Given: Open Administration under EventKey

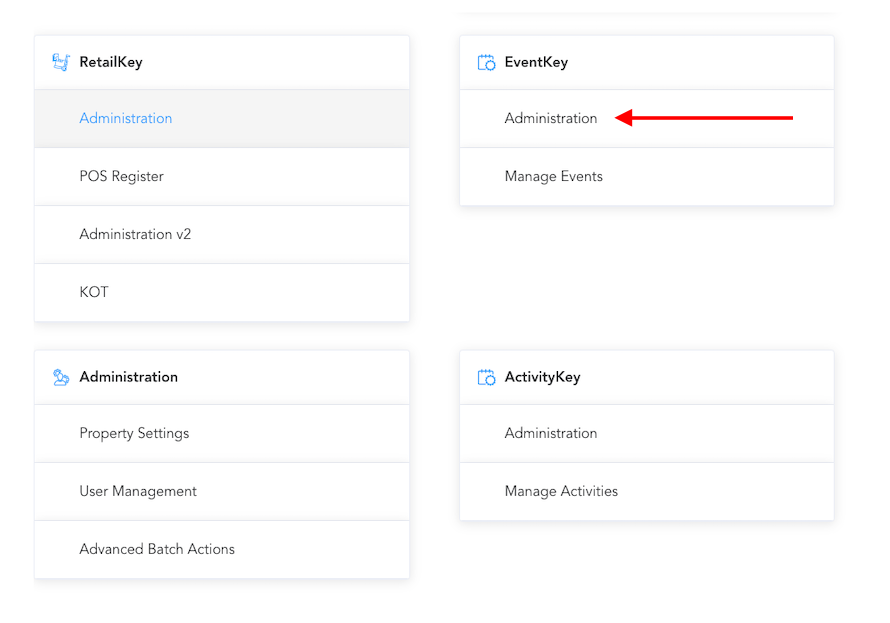Looking at the screenshot, I should pos(550,118).
